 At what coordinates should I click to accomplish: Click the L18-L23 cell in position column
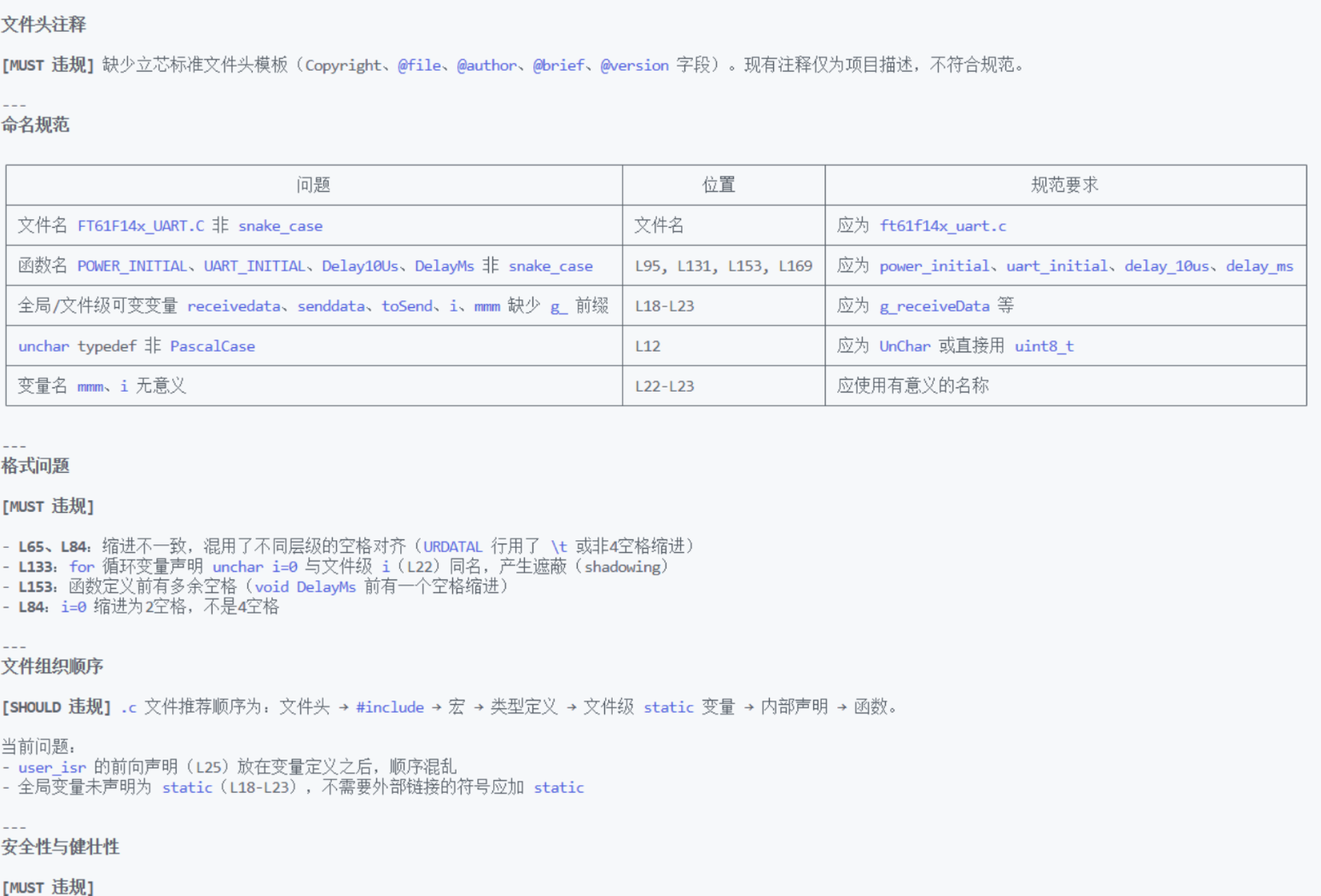(x=664, y=306)
